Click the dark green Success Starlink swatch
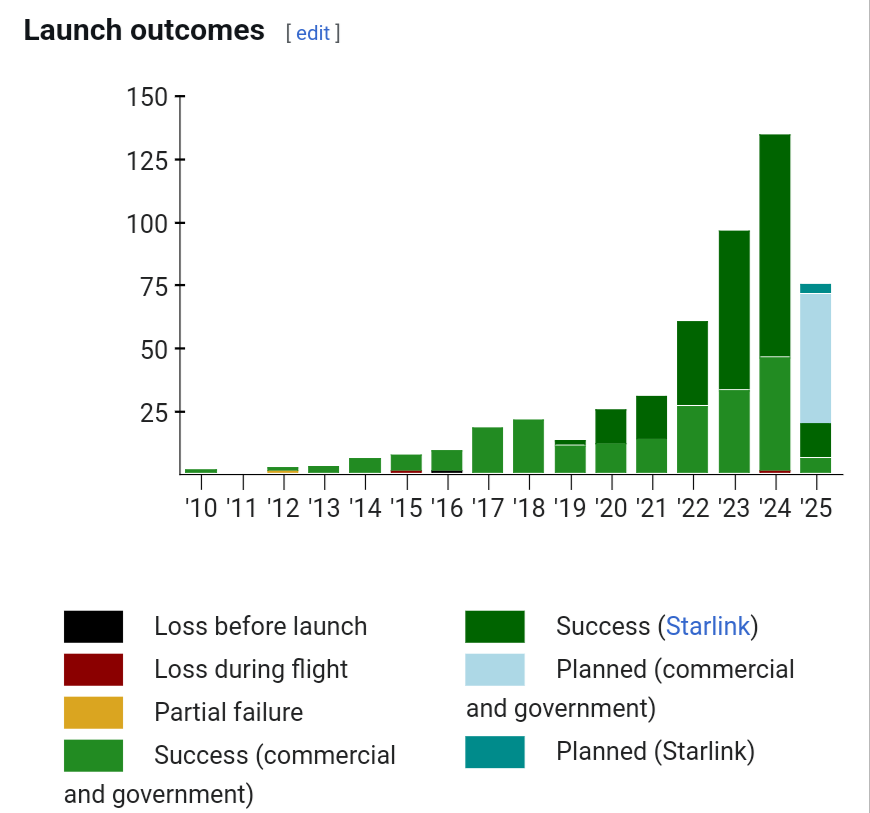Viewport: 870px width, 813px height. click(x=495, y=627)
